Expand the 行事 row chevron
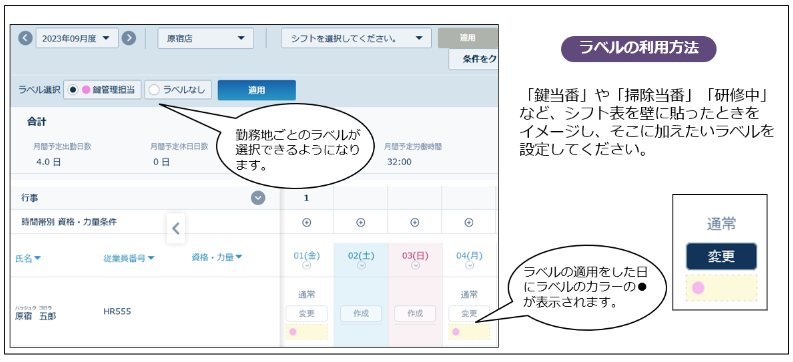This screenshot has width=793, height=362. click(x=258, y=198)
